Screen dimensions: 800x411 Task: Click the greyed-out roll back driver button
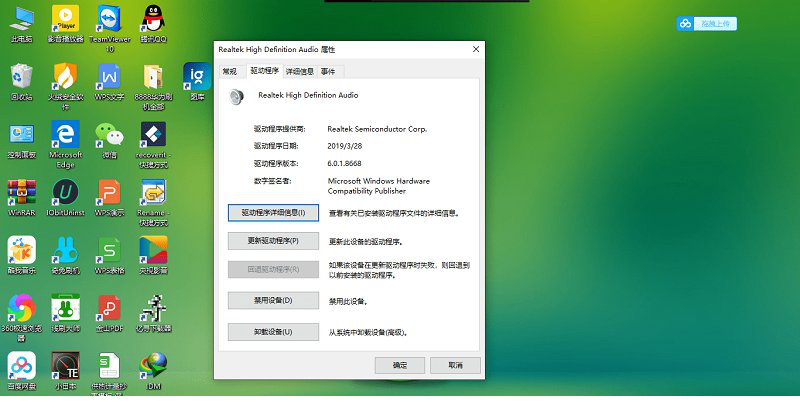273,269
